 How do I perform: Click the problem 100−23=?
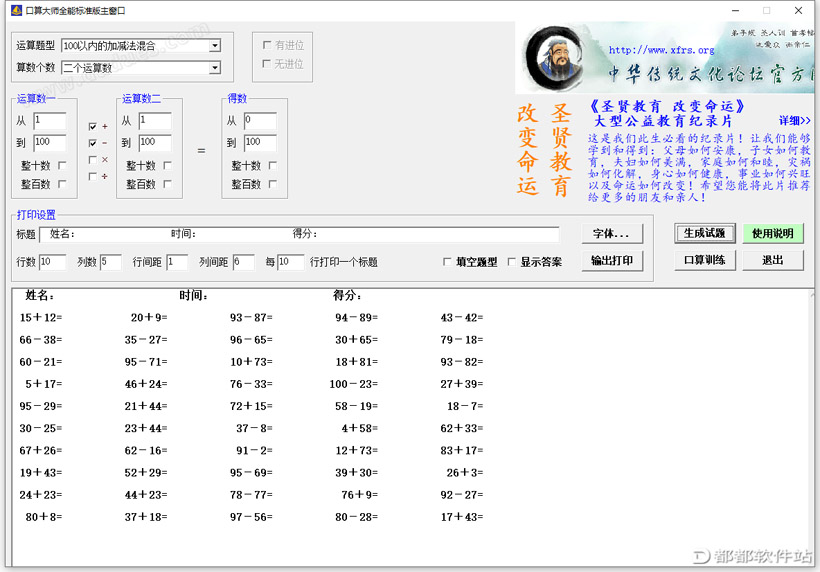[354, 384]
